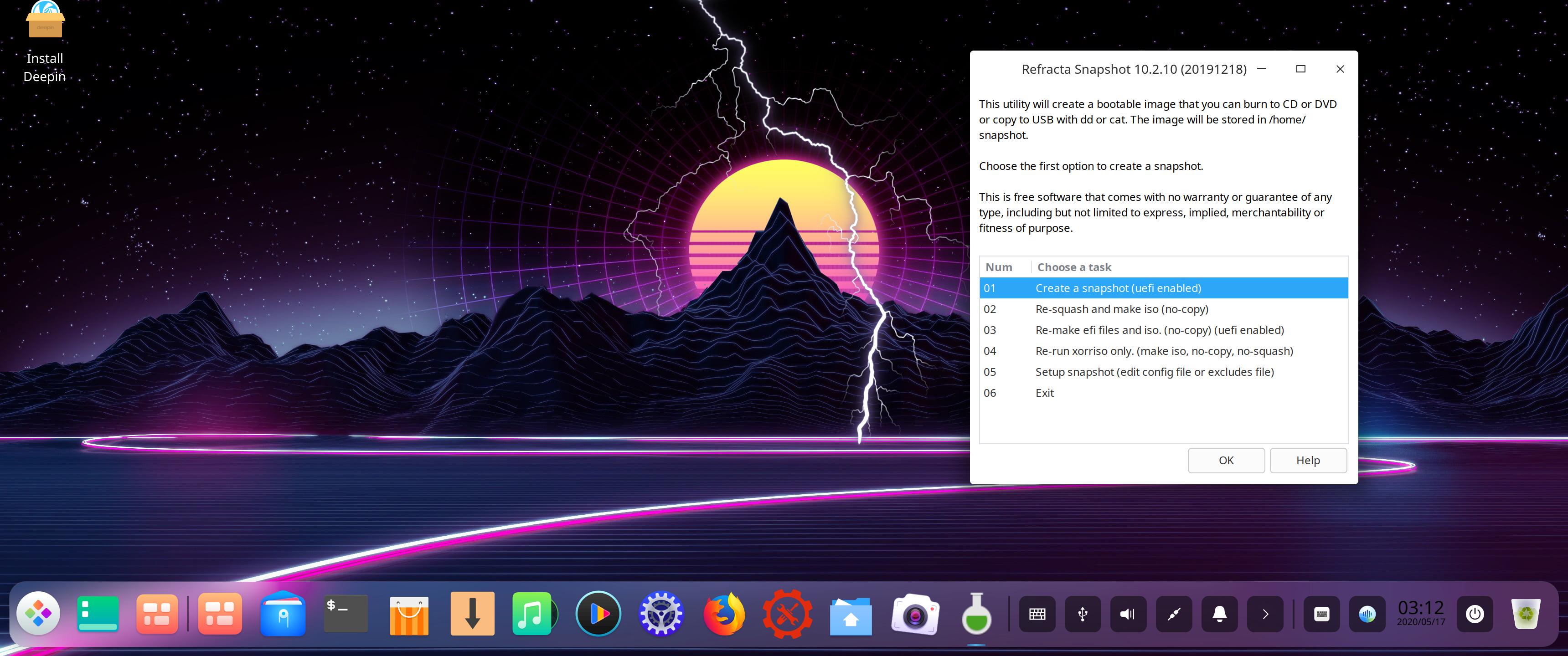The width and height of the screenshot is (1568, 656).
Task: Click the green flask icon in dock
Action: click(976, 613)
